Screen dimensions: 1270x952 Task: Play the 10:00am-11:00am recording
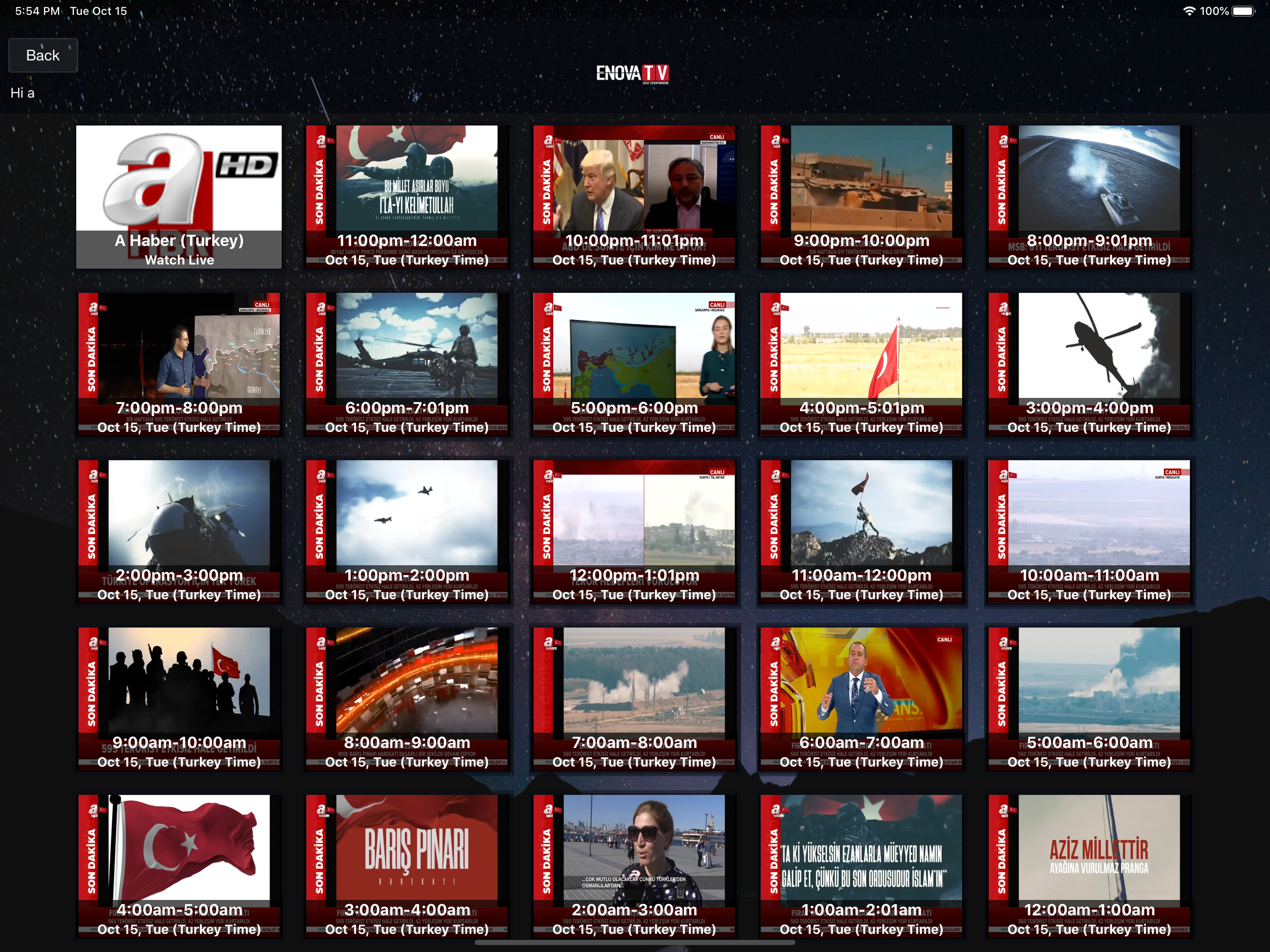coord(1089,532)
